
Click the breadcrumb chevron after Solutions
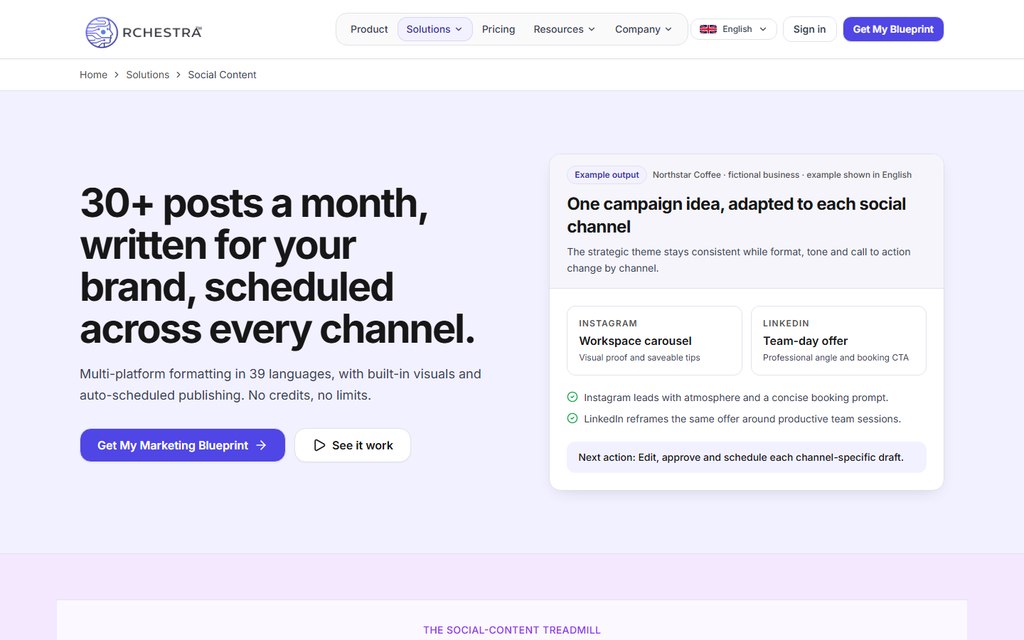click(178, 75)
